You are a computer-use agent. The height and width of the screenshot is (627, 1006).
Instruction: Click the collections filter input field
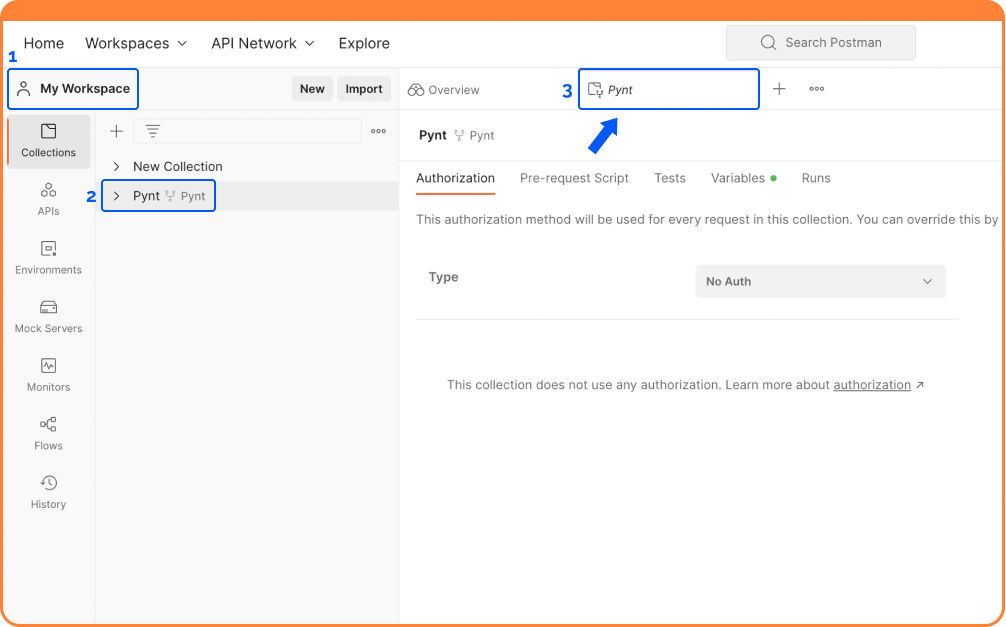coord(248,132)
